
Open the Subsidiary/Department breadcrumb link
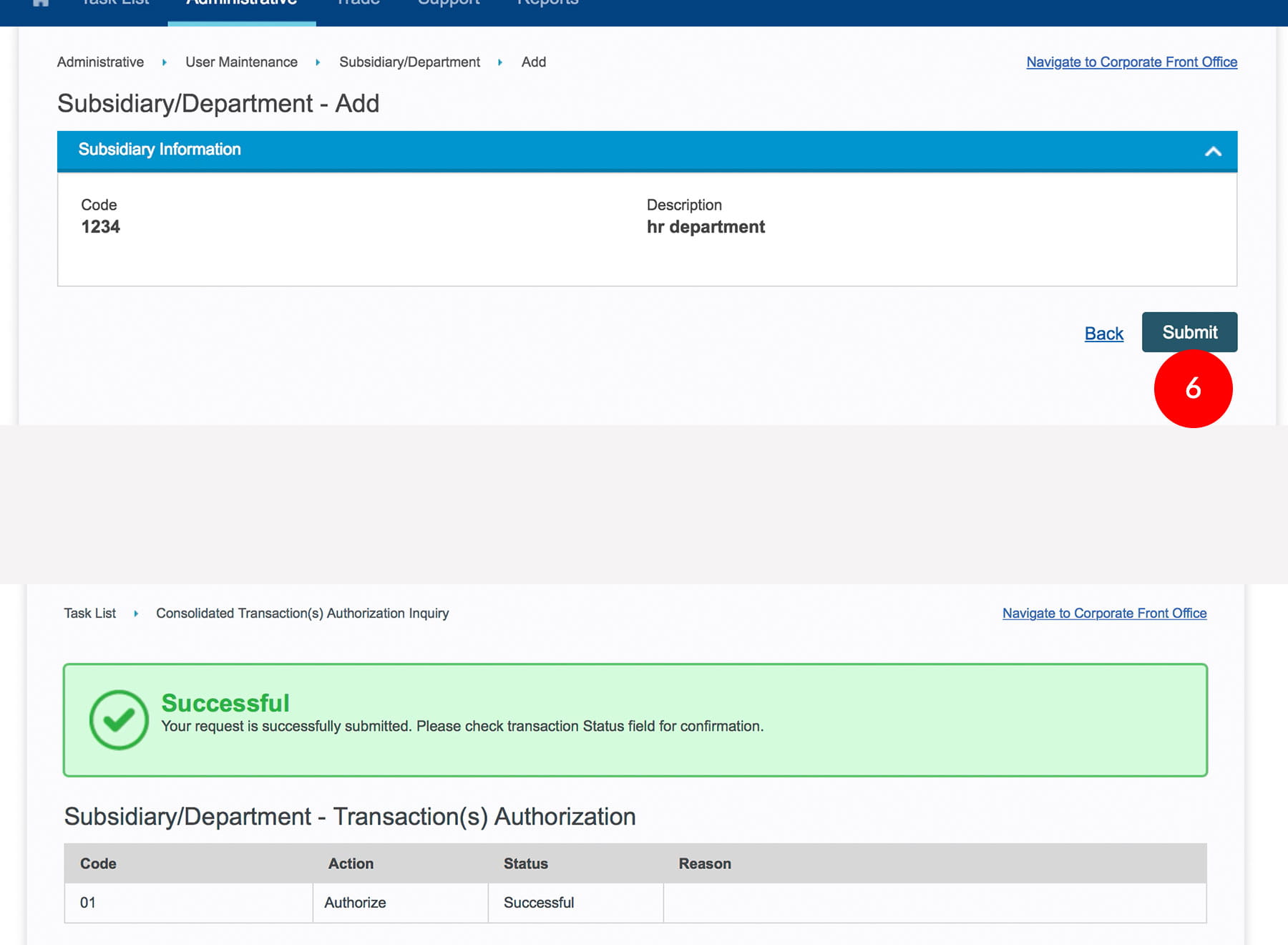pos(409,62)
